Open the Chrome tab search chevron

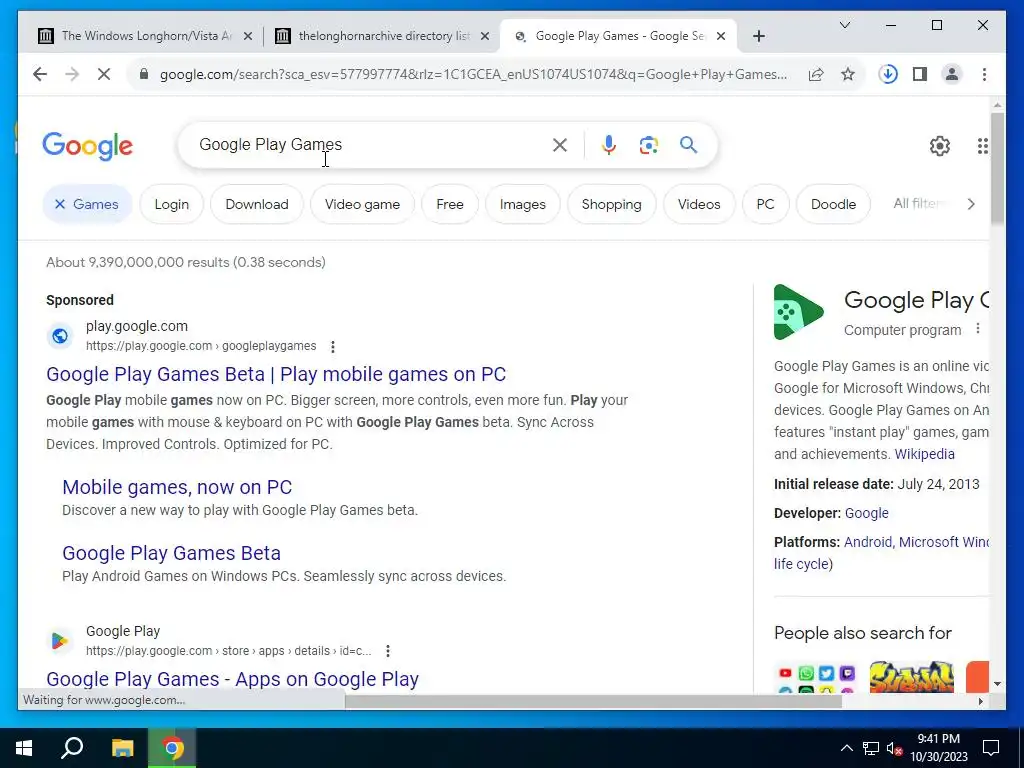[844, 25]
